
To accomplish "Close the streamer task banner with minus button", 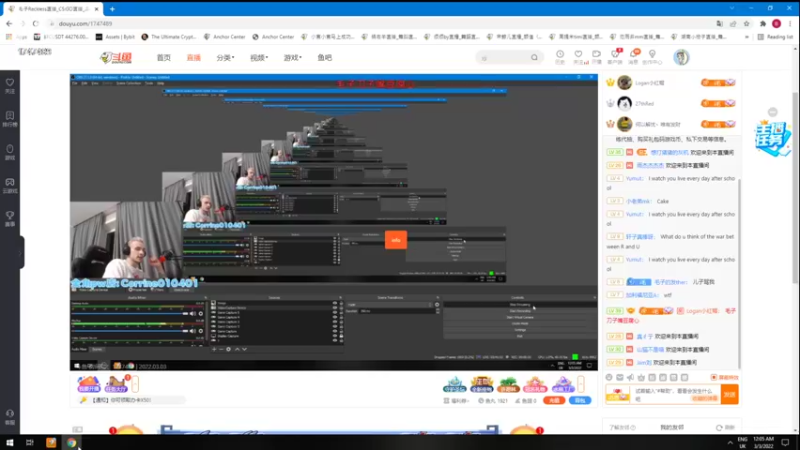I will pos(772,112).
